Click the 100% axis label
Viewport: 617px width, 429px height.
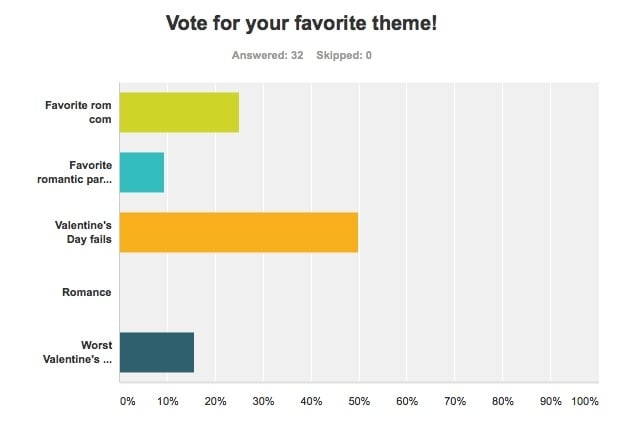click(x=585, y=401)
